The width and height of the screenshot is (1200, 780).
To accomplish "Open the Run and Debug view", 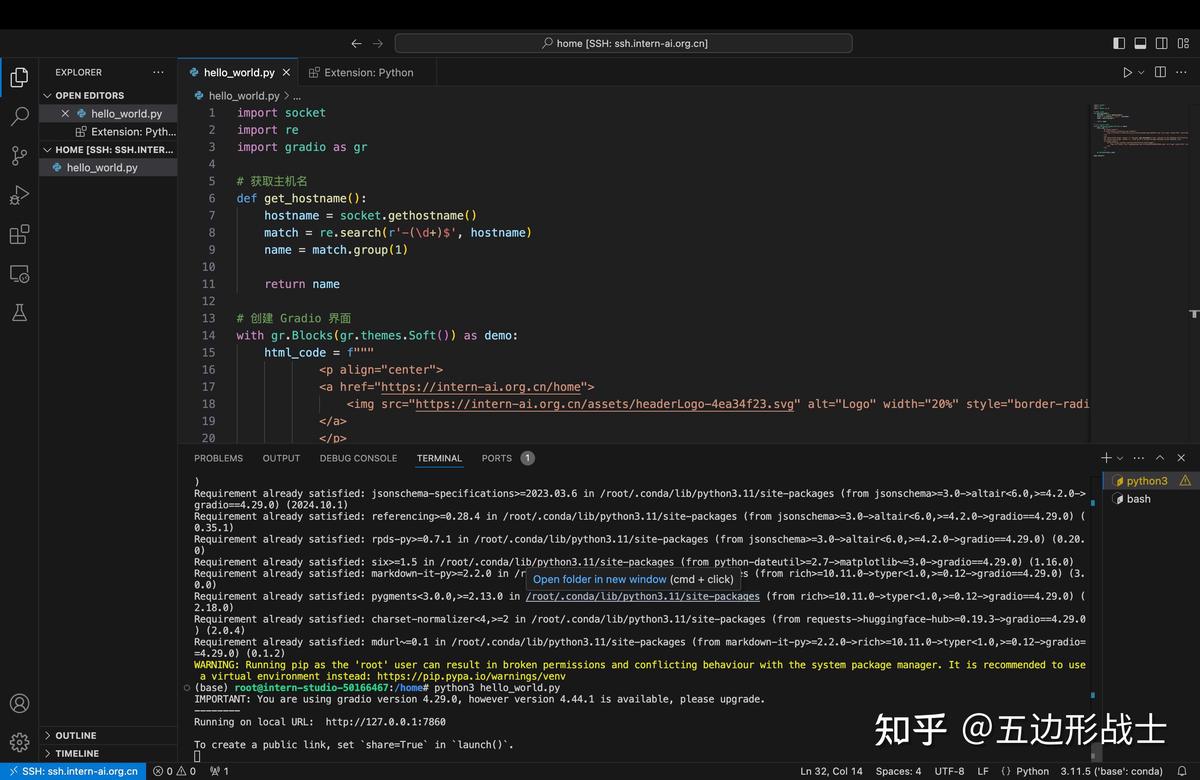I will (19, 195).
